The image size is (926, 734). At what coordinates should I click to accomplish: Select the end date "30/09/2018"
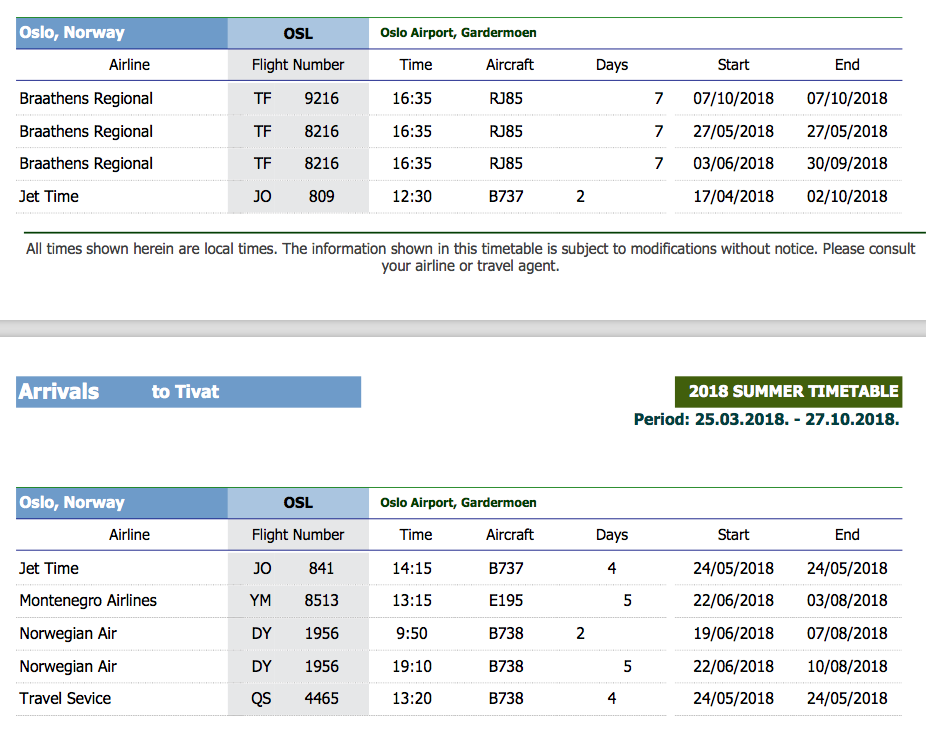click(x=847, y=163)
